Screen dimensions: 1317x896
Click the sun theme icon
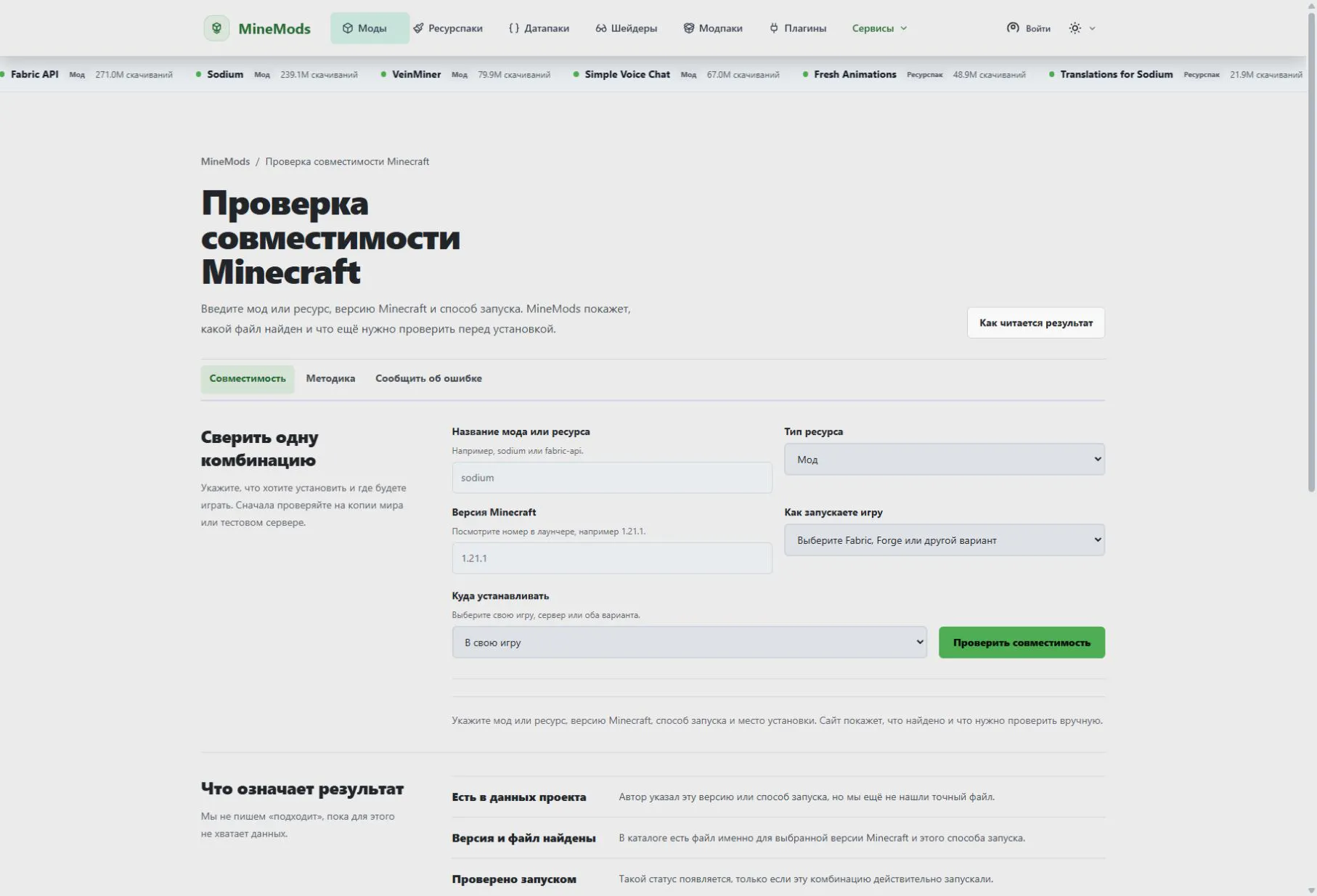click(x=1075, y=28)
